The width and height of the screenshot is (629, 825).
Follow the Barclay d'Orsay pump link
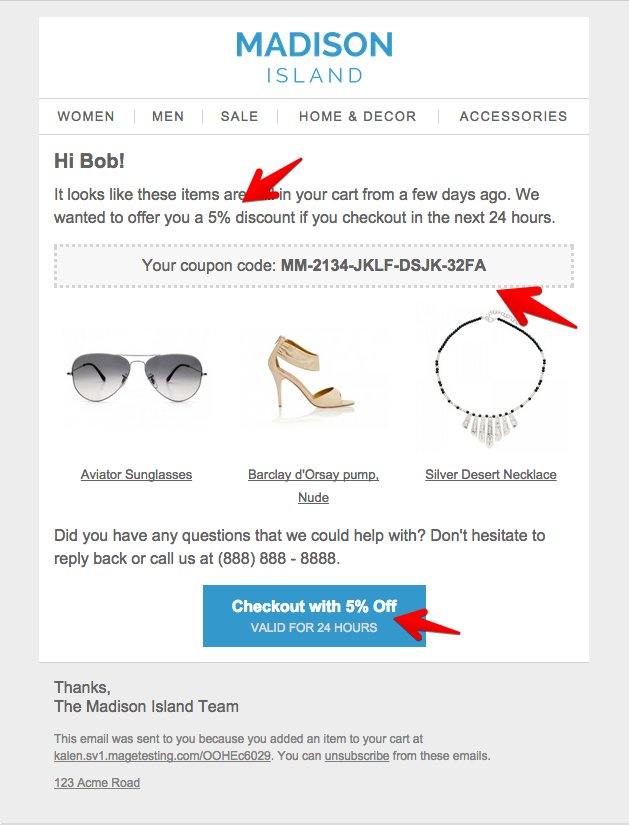(x=313, y=475)
